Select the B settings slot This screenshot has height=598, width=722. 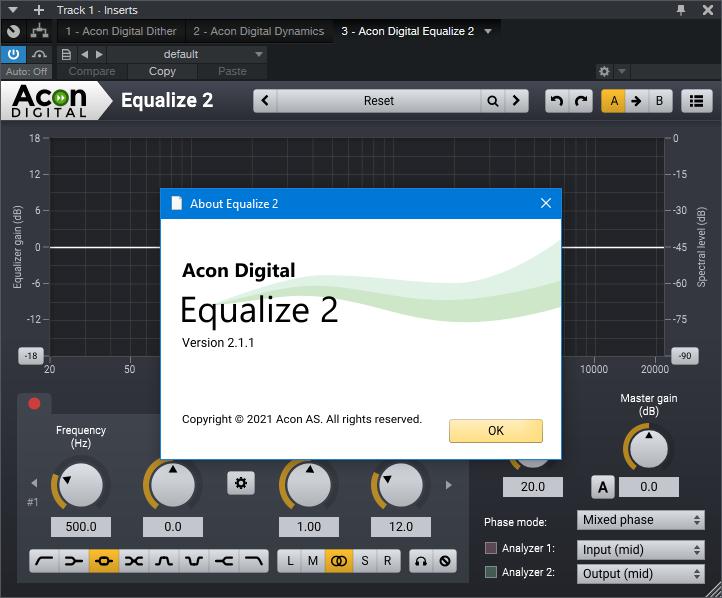[x=660, y=101]
